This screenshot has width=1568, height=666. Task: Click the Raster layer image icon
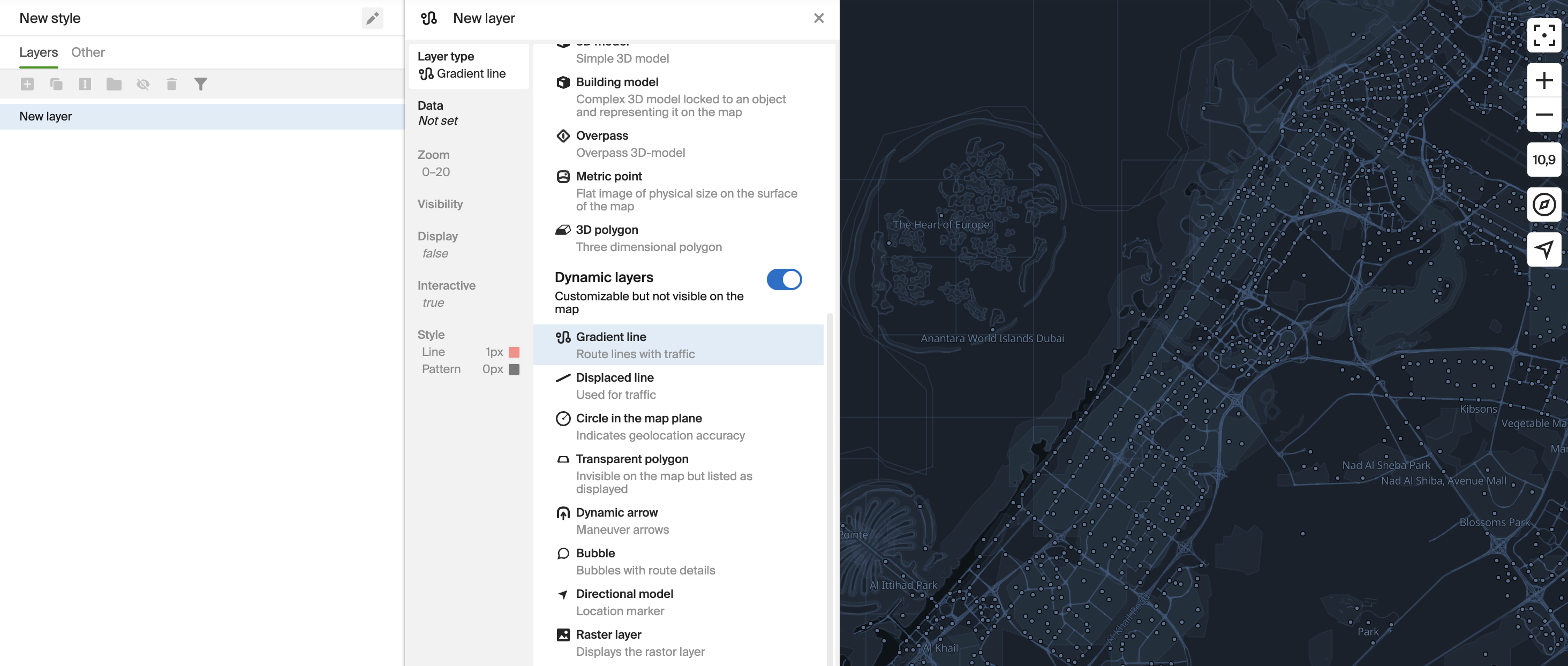point(563,635)
